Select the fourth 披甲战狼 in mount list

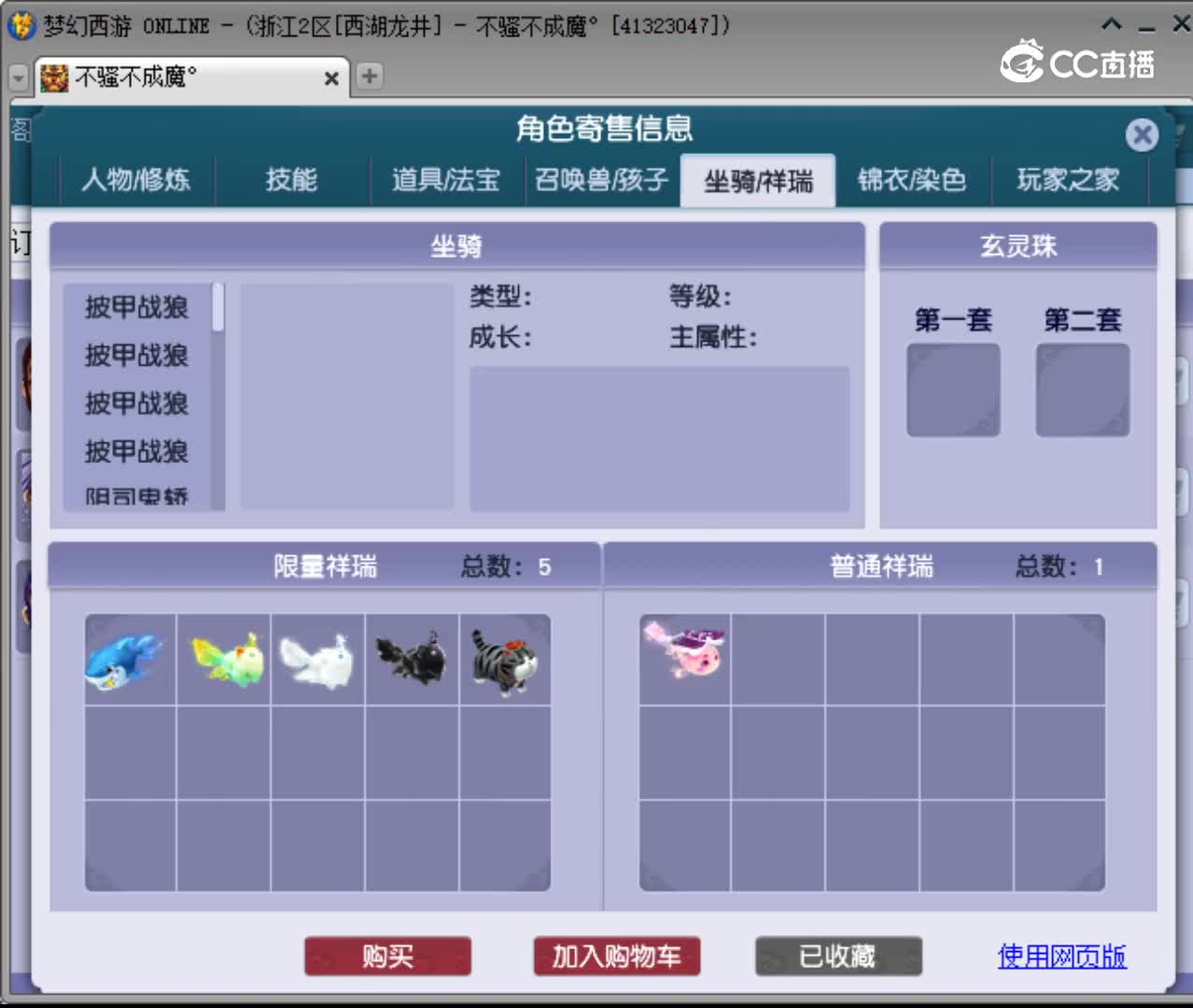(x=137, y=452)
